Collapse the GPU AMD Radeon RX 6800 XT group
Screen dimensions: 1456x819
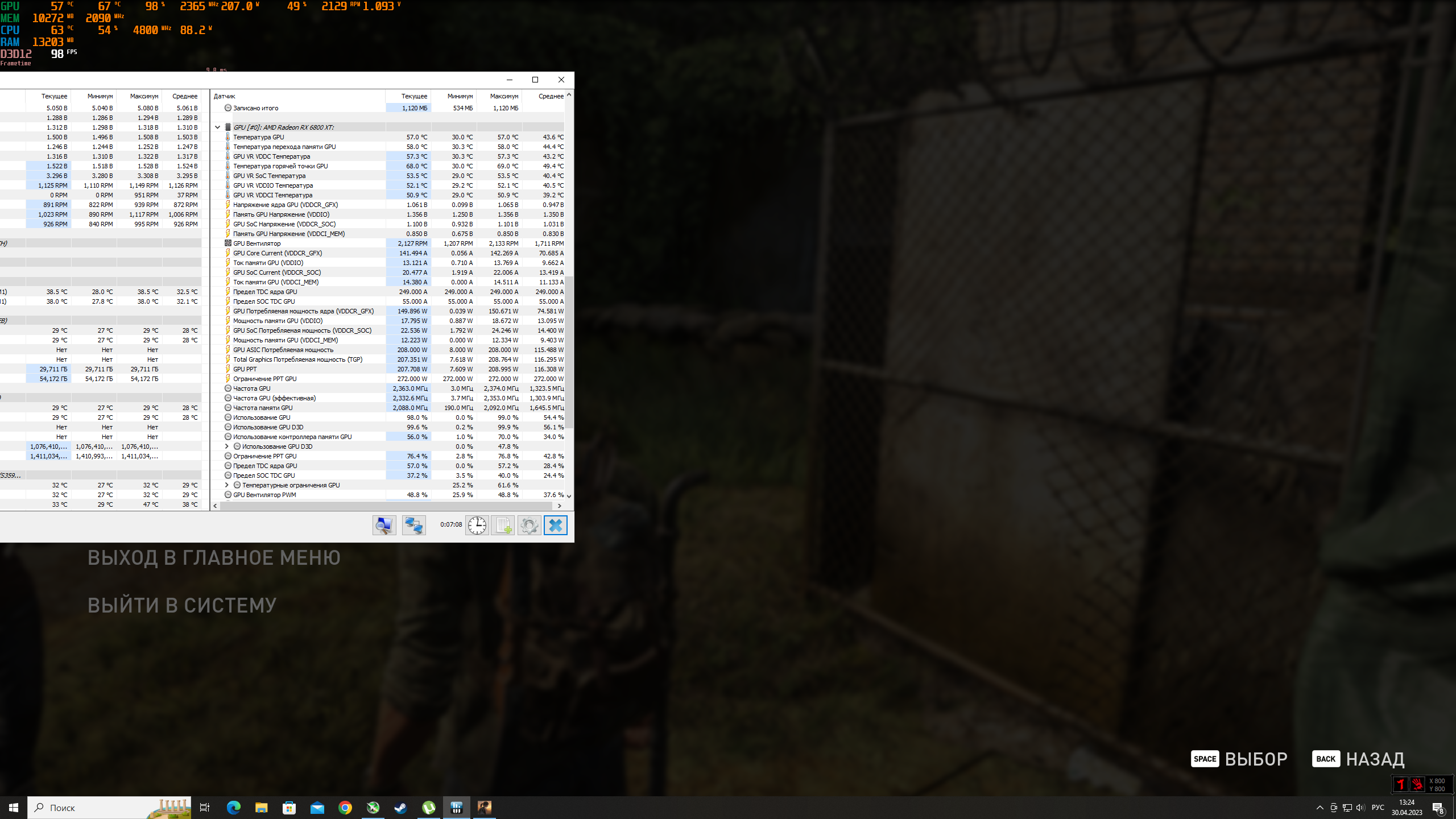(x=217, y=127)
